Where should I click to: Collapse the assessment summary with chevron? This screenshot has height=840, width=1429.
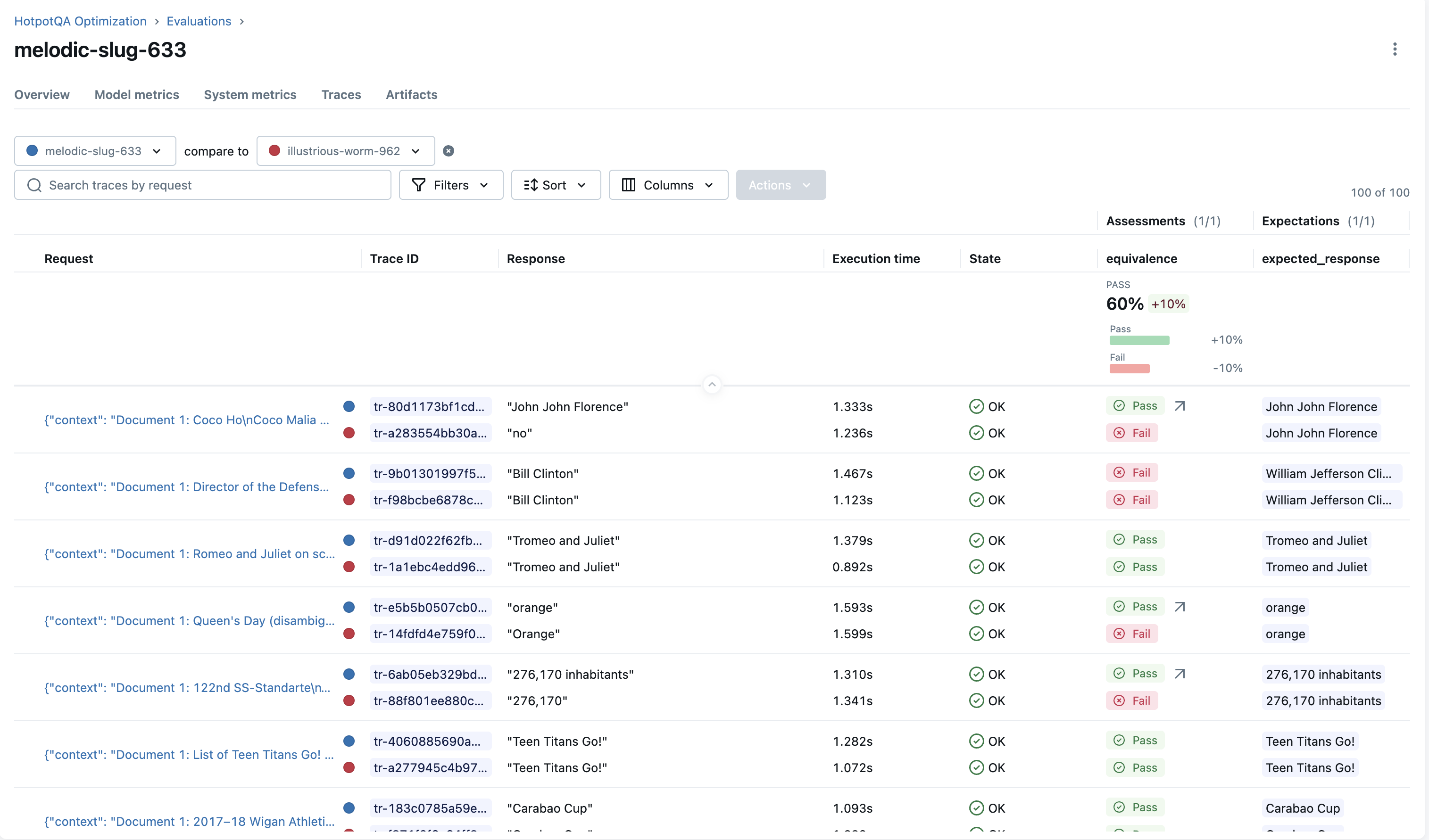[712, 384]
